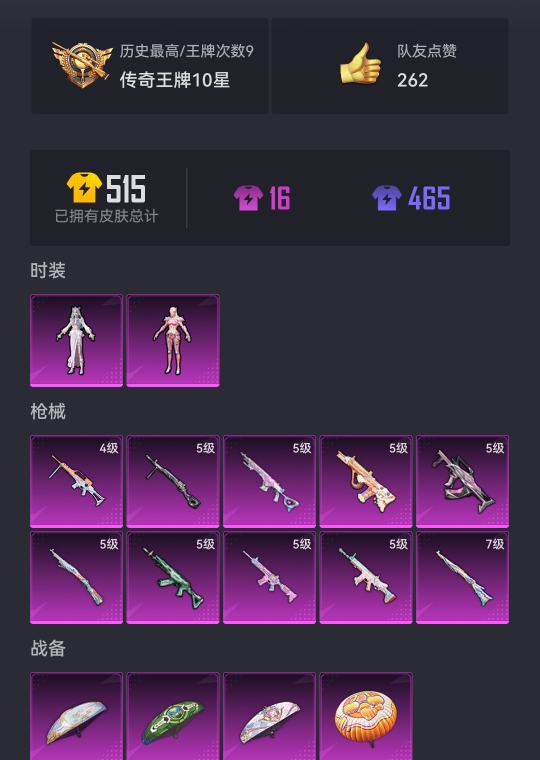The height and width of the screenshot is (760, 540).
Task: Select the 4级 gun skin thumbnail
Action: coord(77,481)
